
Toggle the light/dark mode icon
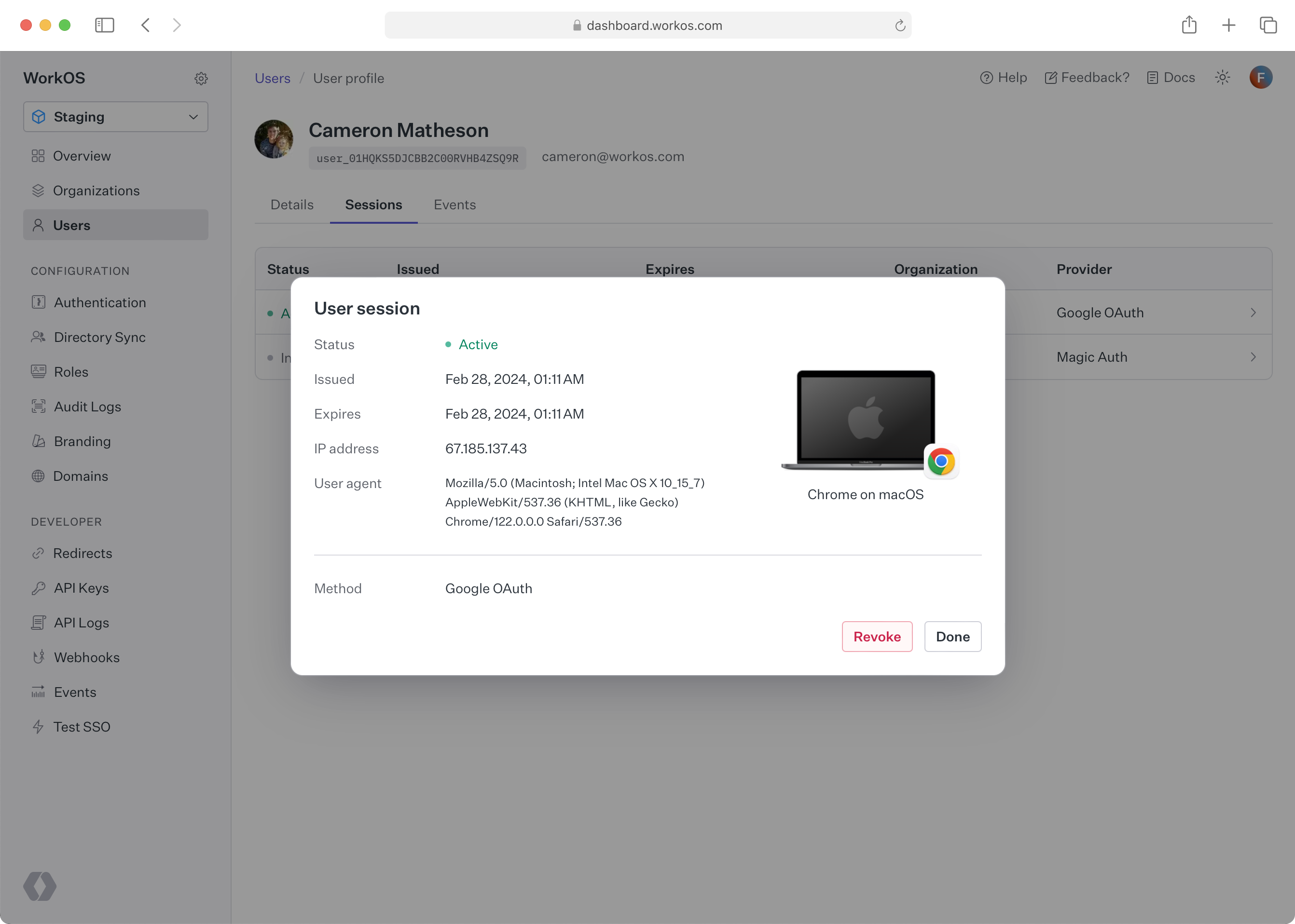click(1223, 77)
